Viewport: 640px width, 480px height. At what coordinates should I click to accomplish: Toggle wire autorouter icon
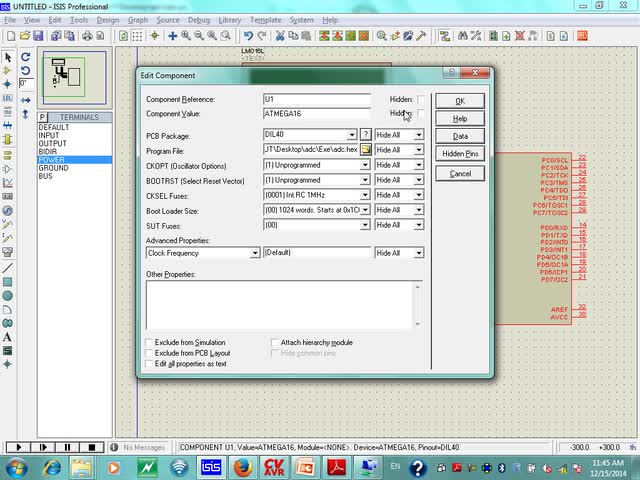445,36
